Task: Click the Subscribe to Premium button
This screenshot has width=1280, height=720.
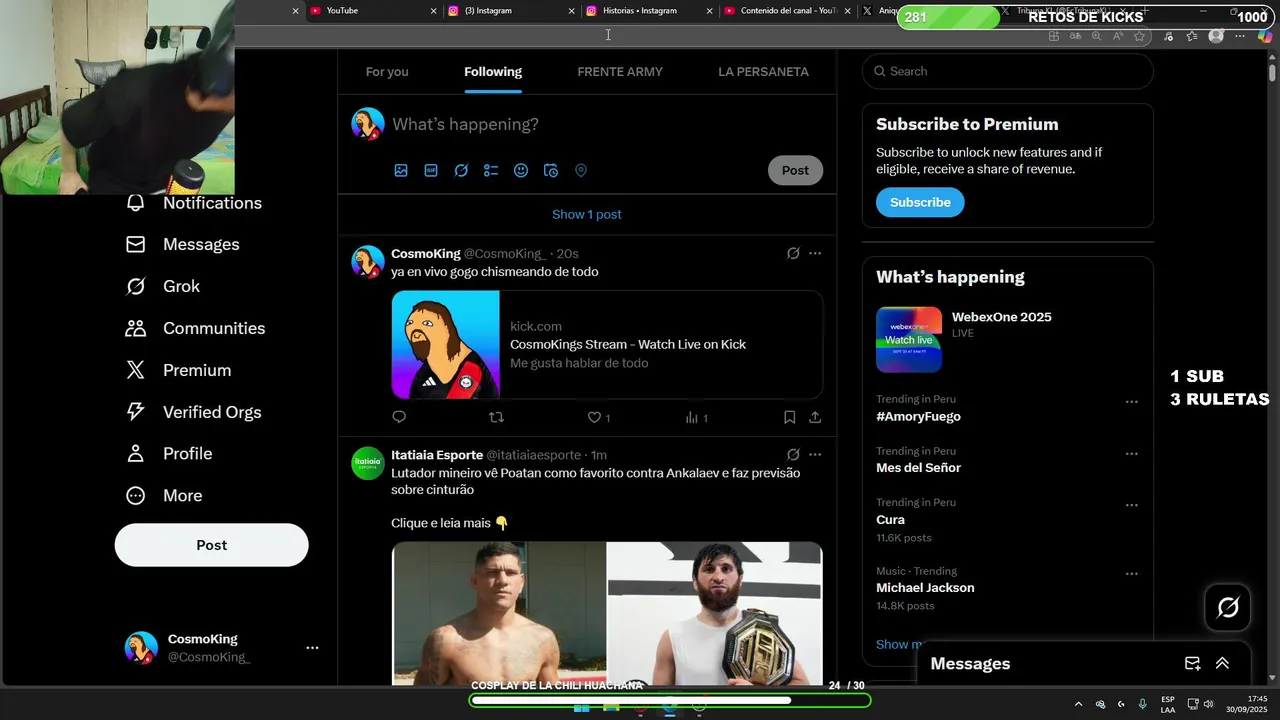Action: [x=920, y=202]
